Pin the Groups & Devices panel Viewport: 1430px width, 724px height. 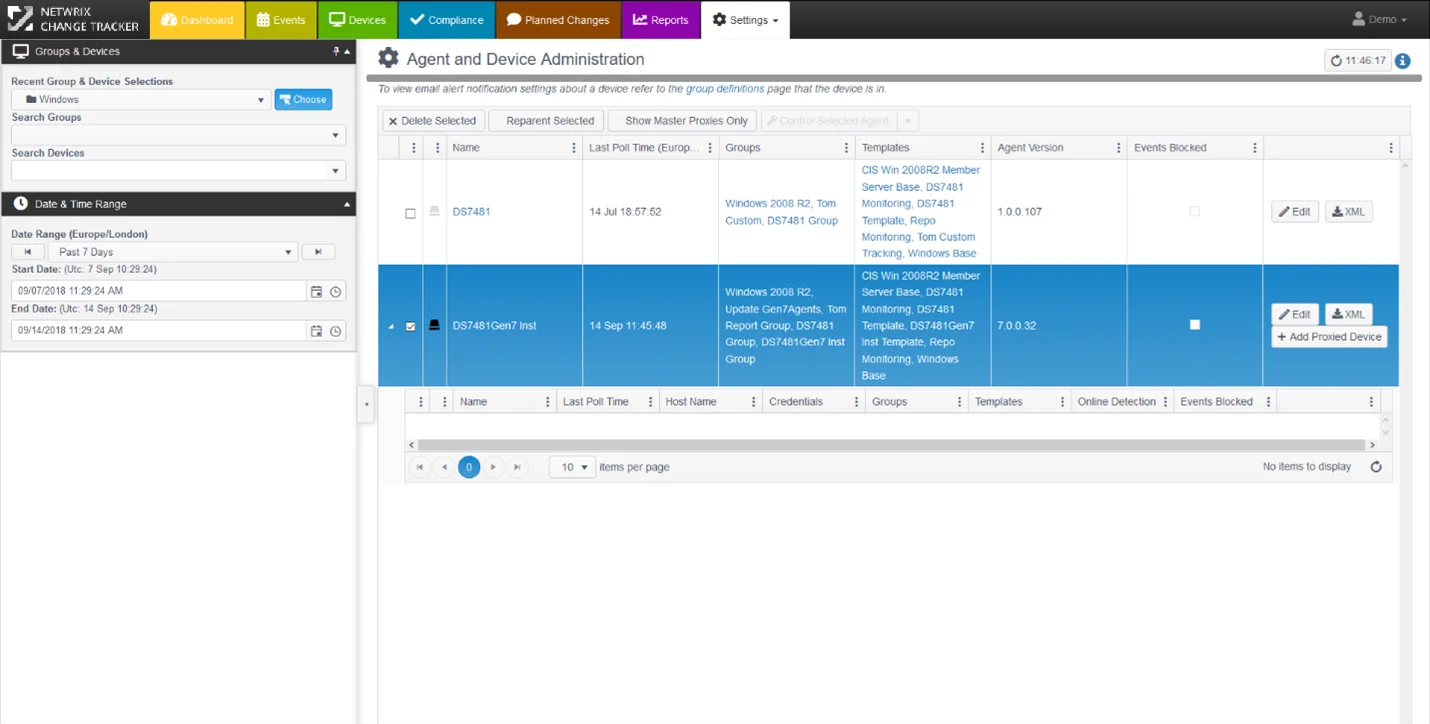click(336, 51)
